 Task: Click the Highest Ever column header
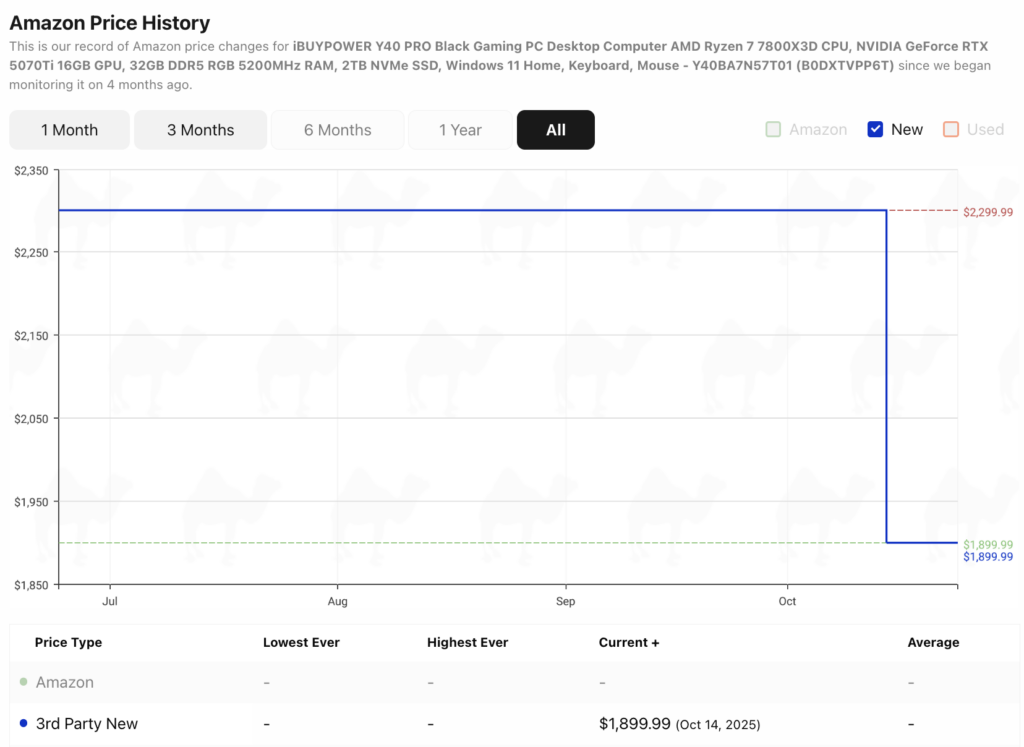point(467,642)
